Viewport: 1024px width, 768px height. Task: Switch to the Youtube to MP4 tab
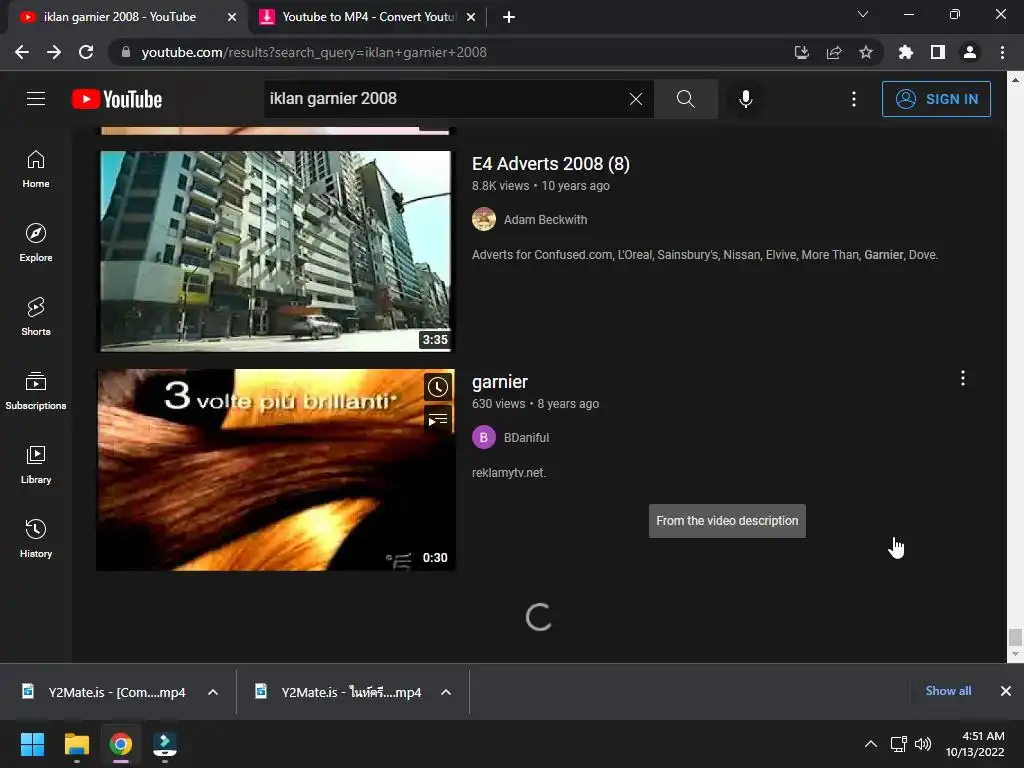(369, 17)
